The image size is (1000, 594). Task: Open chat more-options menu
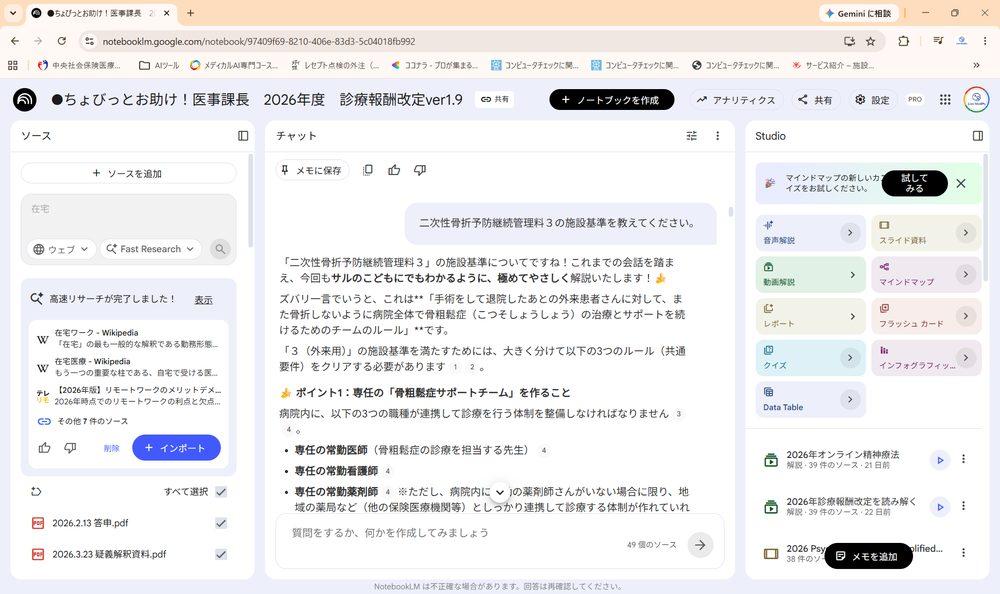717,136
